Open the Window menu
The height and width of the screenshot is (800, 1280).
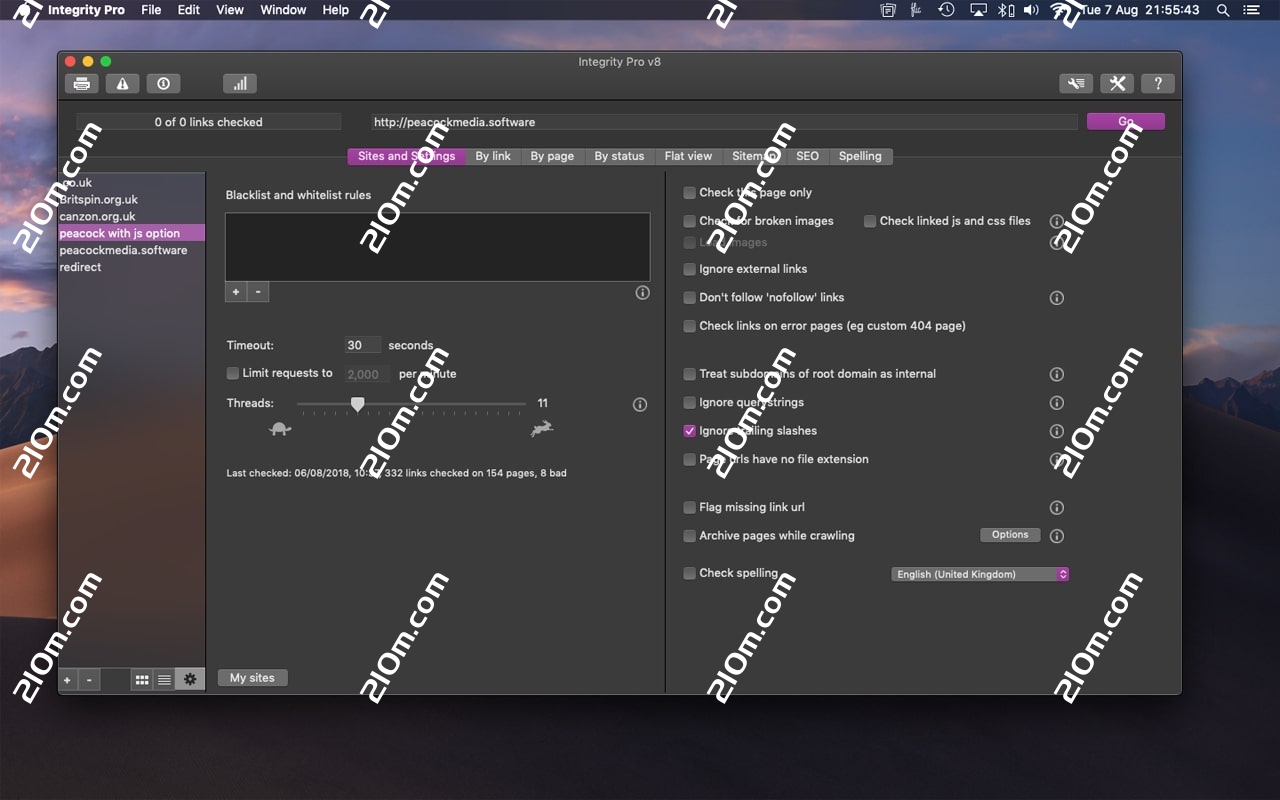point(283,10)
